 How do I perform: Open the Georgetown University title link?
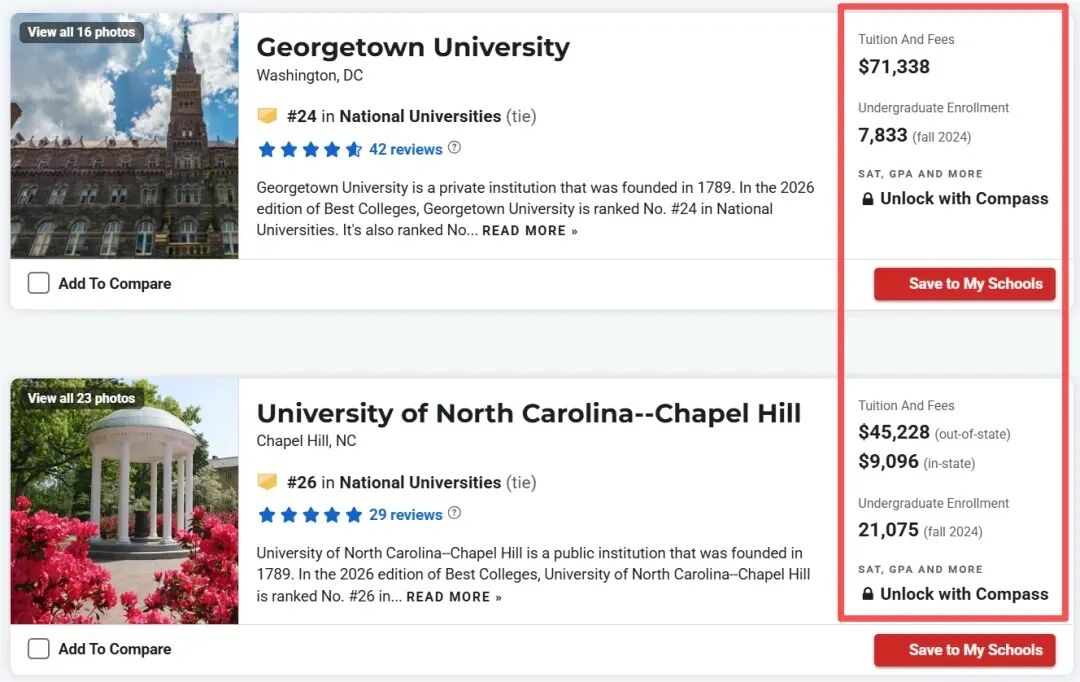tap(413, 47)
